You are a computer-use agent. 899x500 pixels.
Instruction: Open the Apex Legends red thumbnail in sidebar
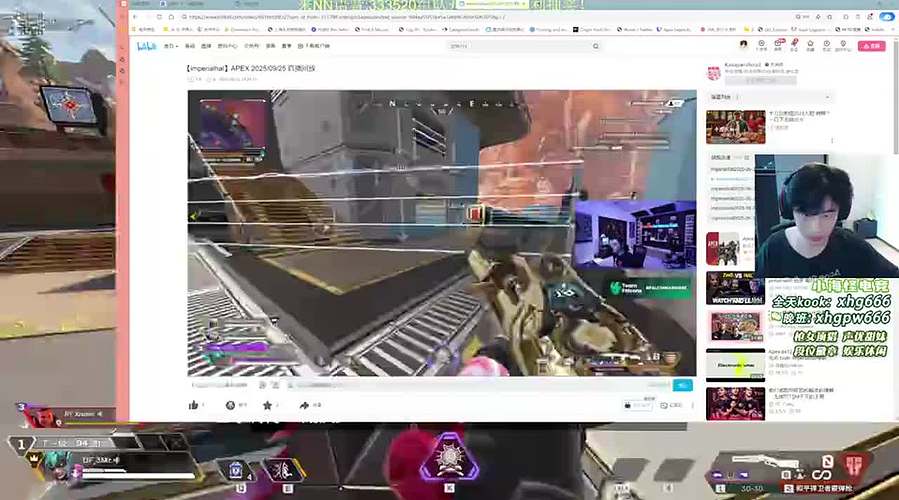tap(723, 248)
